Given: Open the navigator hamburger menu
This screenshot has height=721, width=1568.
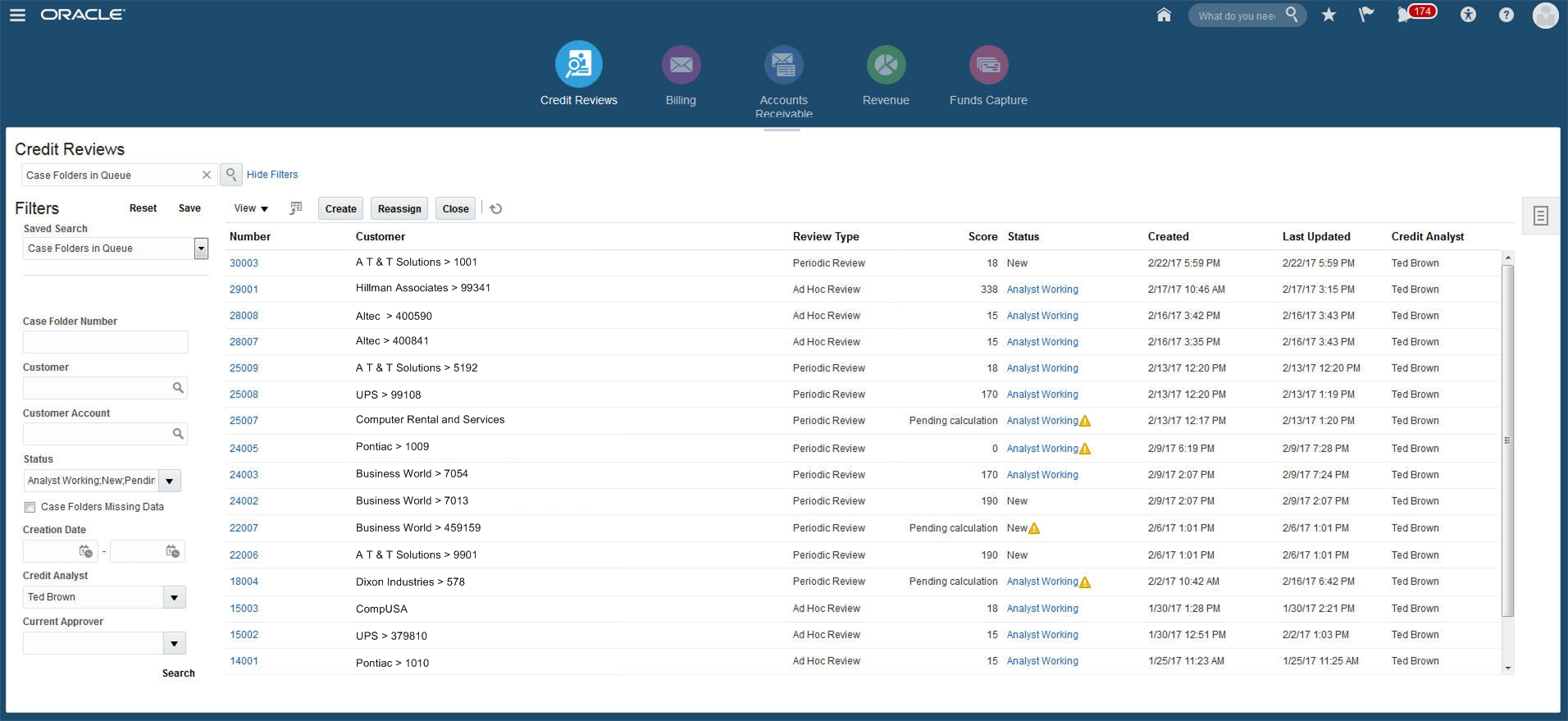Looking at the screenshot, I should click(16, 15).
